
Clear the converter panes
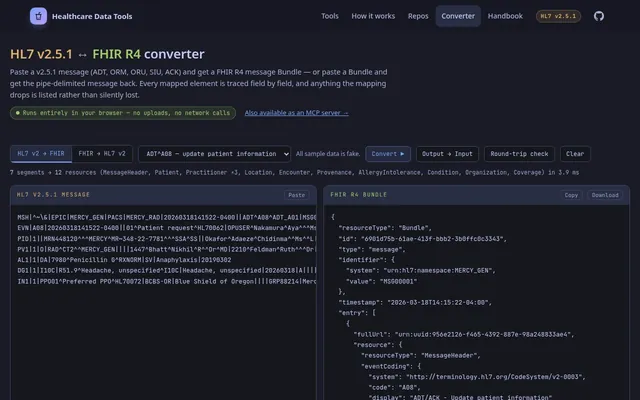(575, 154)
